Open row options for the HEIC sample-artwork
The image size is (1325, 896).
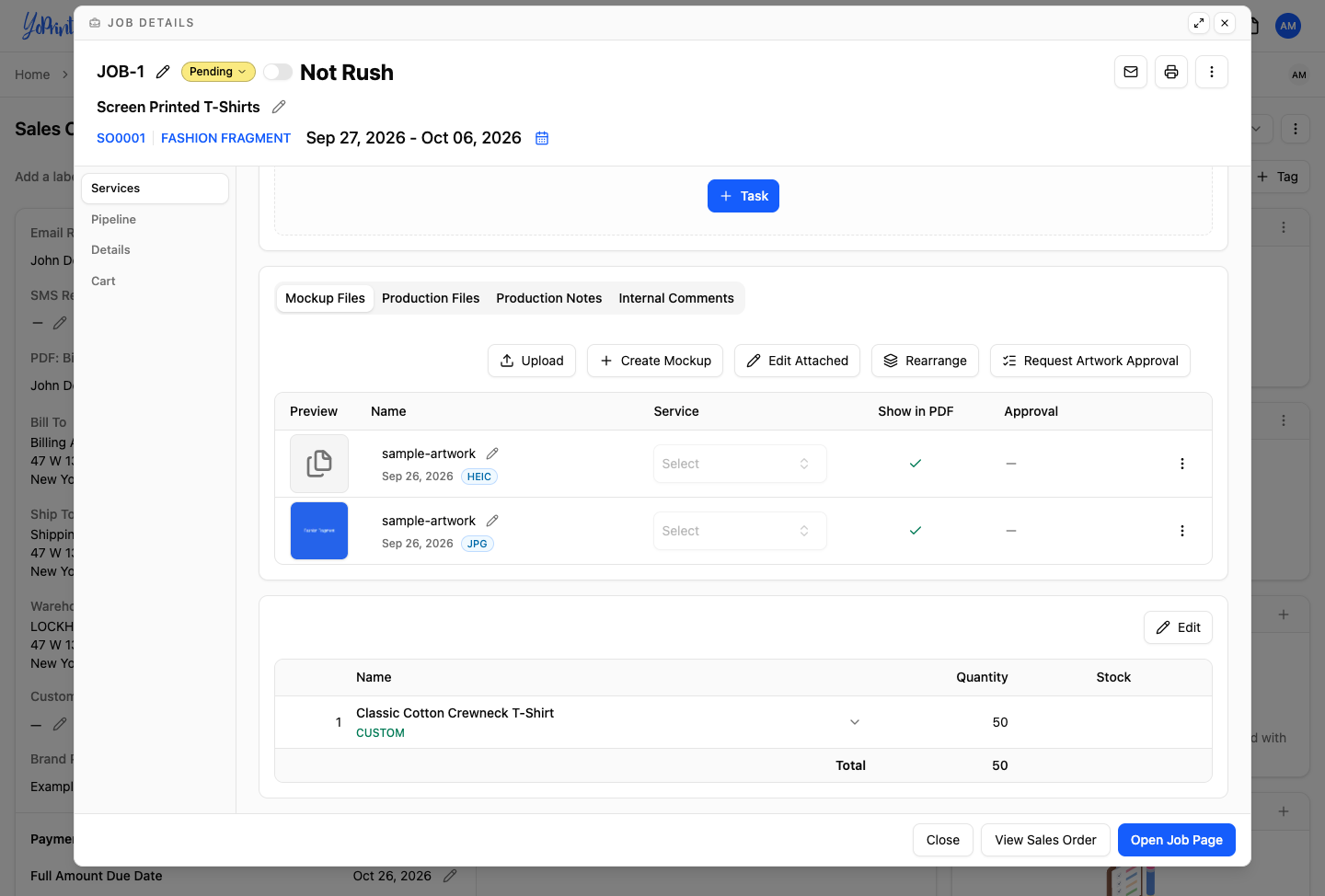(x=1182, y=464)
